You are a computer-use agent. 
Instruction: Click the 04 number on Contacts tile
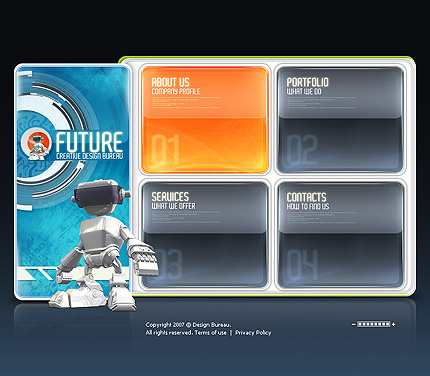302,265
